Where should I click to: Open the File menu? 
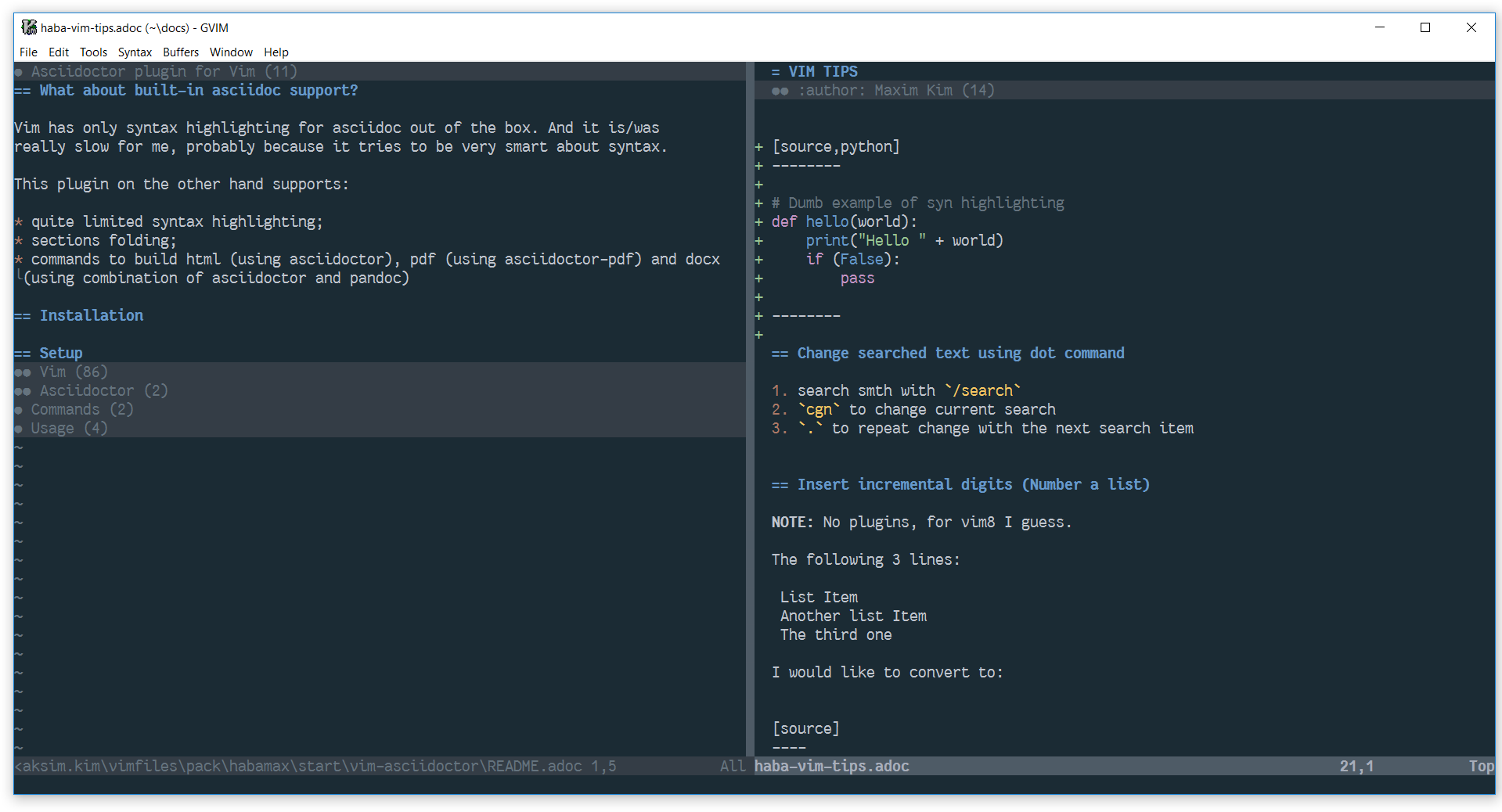(x=28, y=52)
